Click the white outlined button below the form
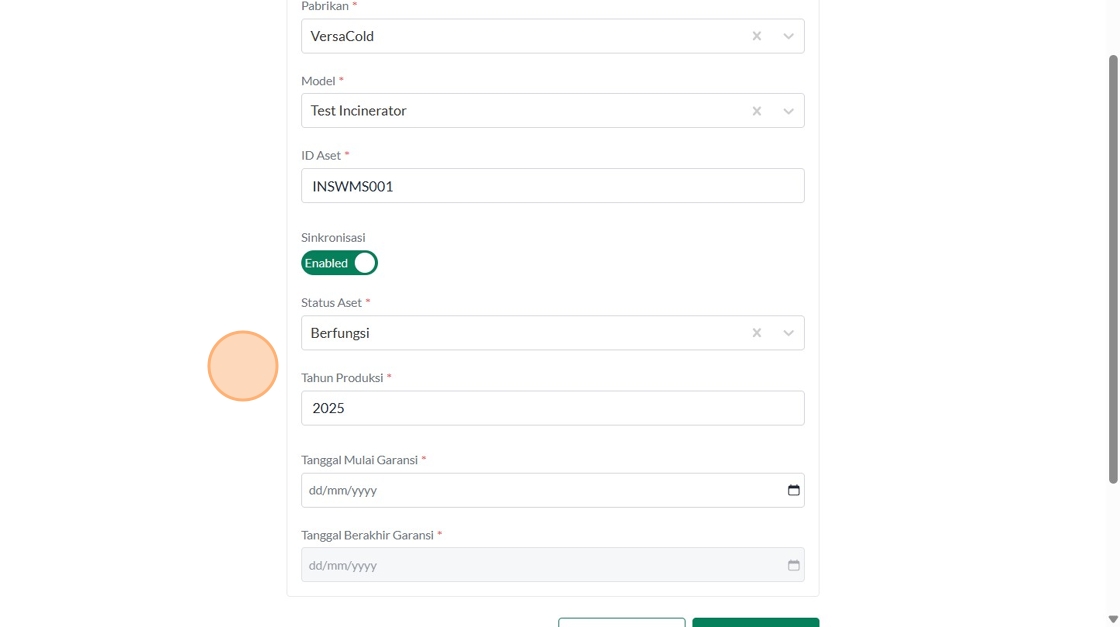 click(x=621, y=622)
